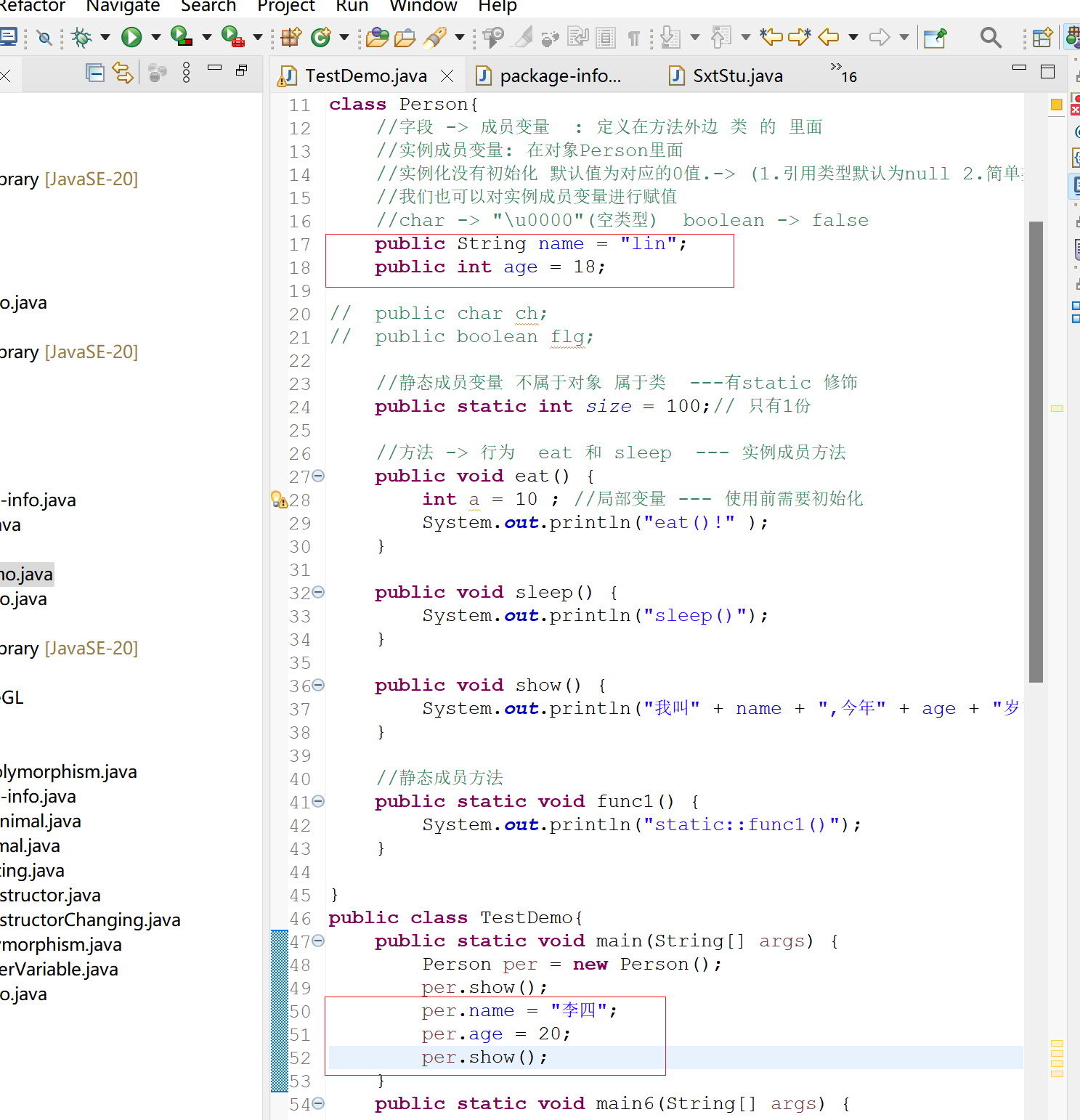Collapse the eat() method fold marker
Viewport: 1080px width, 1120px height.
318,476
